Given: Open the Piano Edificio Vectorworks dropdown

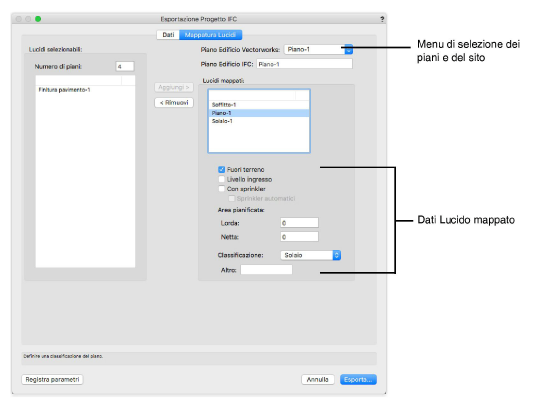Looking at the screenshot, I should point(318,49).
